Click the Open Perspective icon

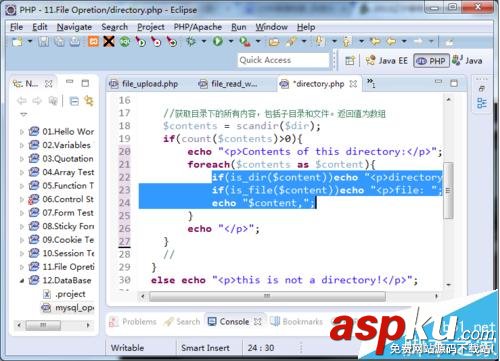[350, 61]
